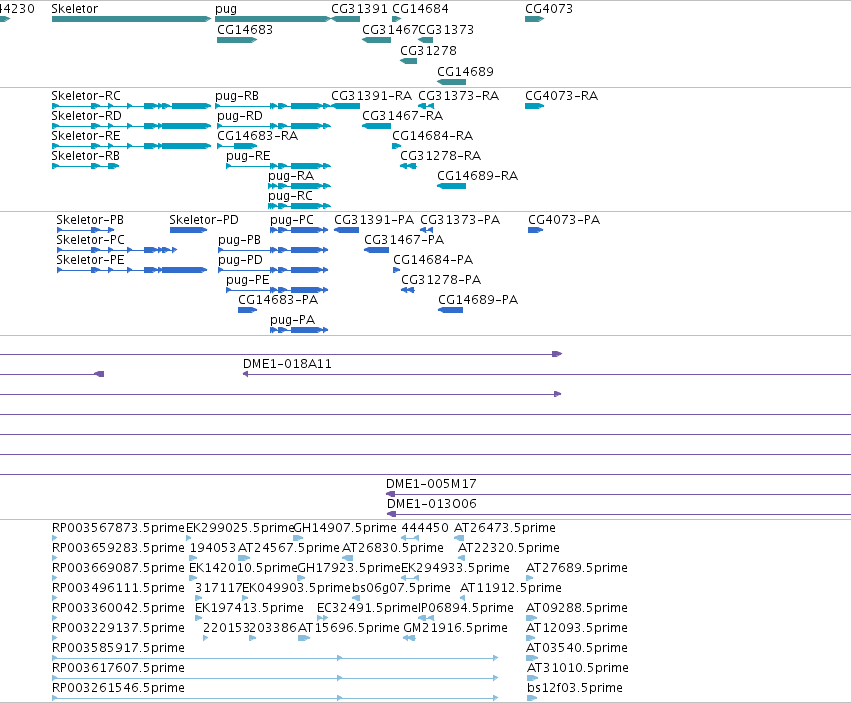This screenshot has height=703, width=851.
Task: Select the CG14683 gene label
Action: point(245,30)
